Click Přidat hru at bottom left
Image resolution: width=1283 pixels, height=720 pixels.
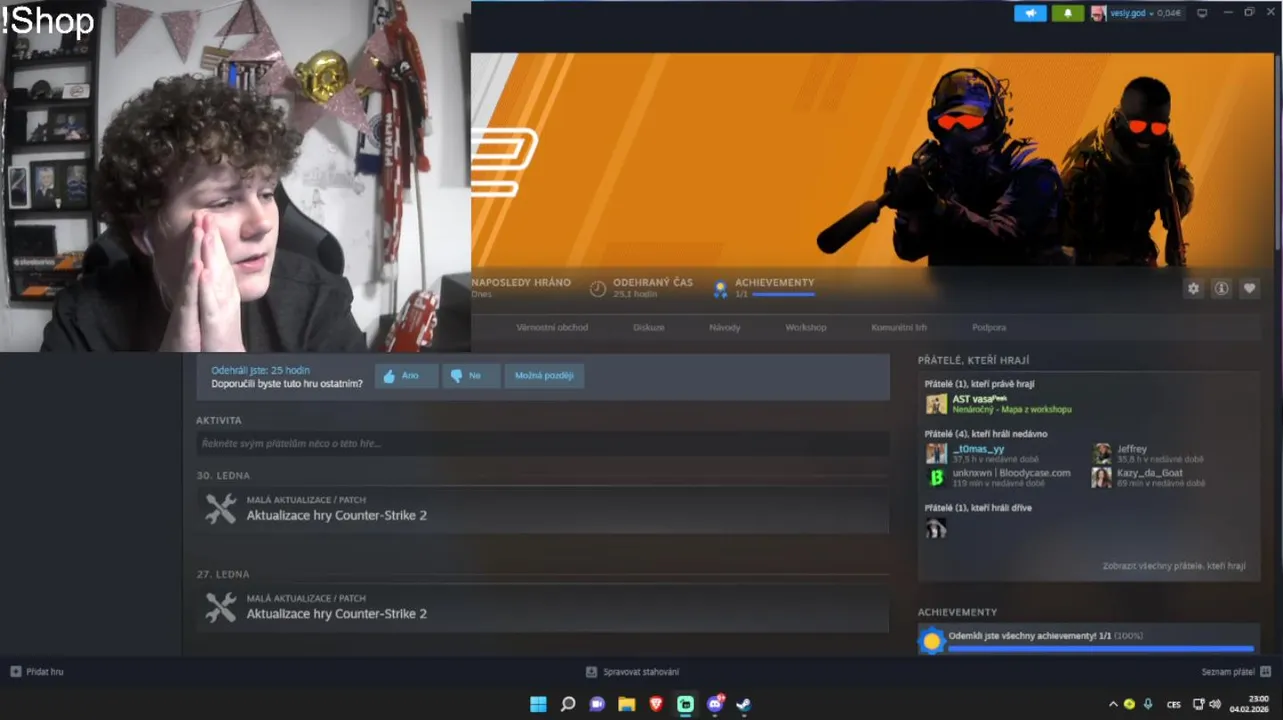[x=37, y=672]
